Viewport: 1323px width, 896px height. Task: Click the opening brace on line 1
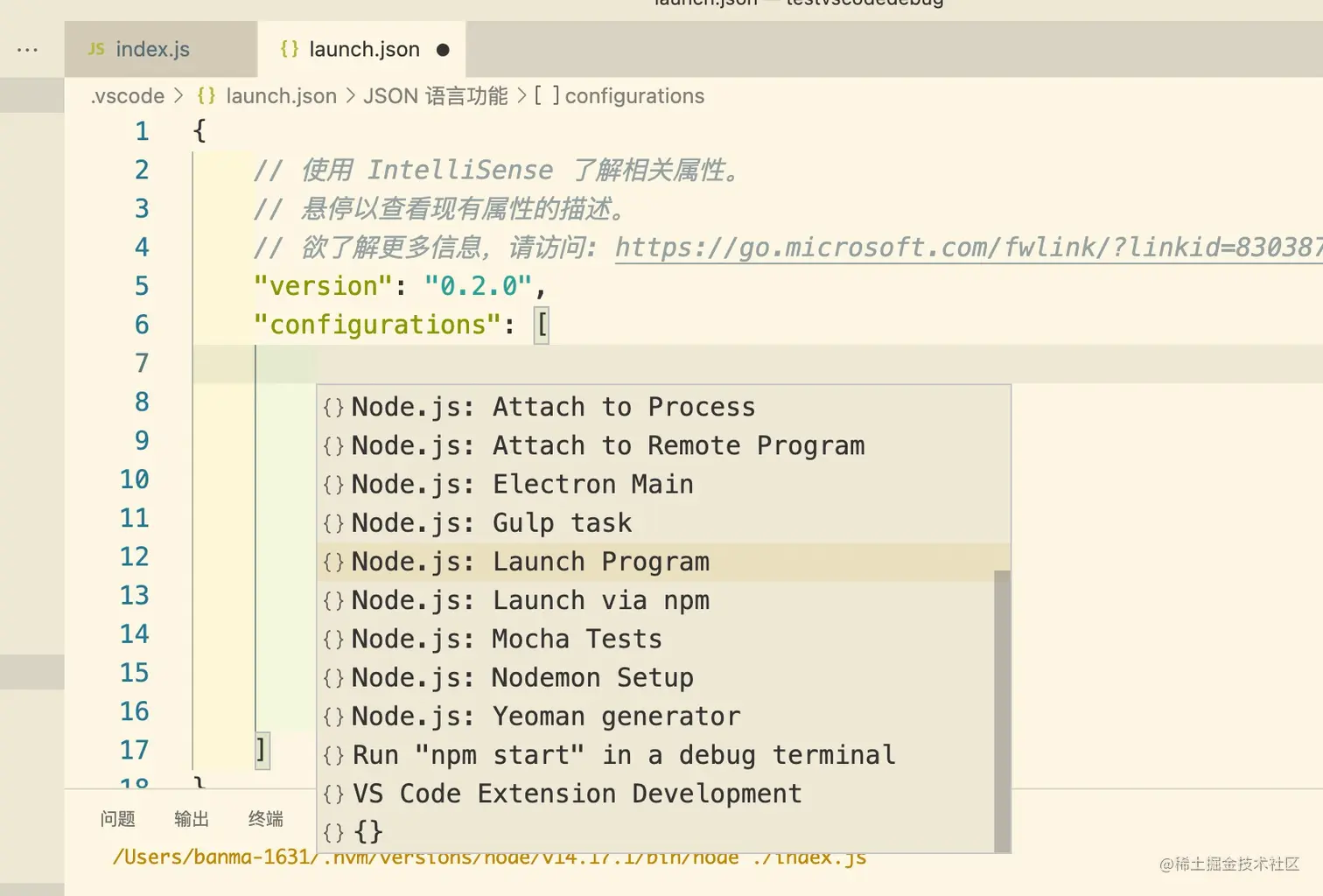(x=199, y=131)
